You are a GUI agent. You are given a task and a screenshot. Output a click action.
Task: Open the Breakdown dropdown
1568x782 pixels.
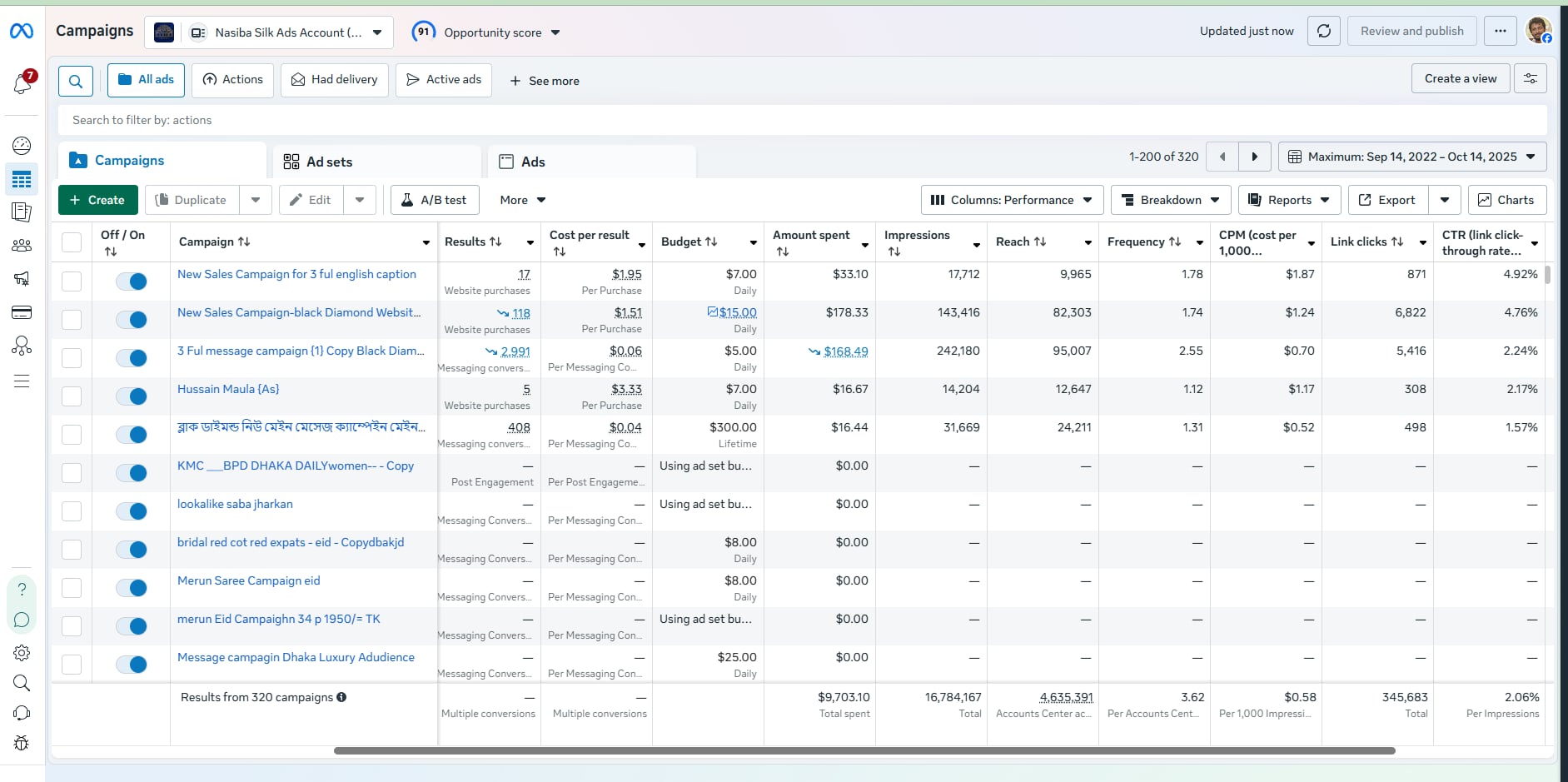pyautogui.click(x=1170, y=200)
